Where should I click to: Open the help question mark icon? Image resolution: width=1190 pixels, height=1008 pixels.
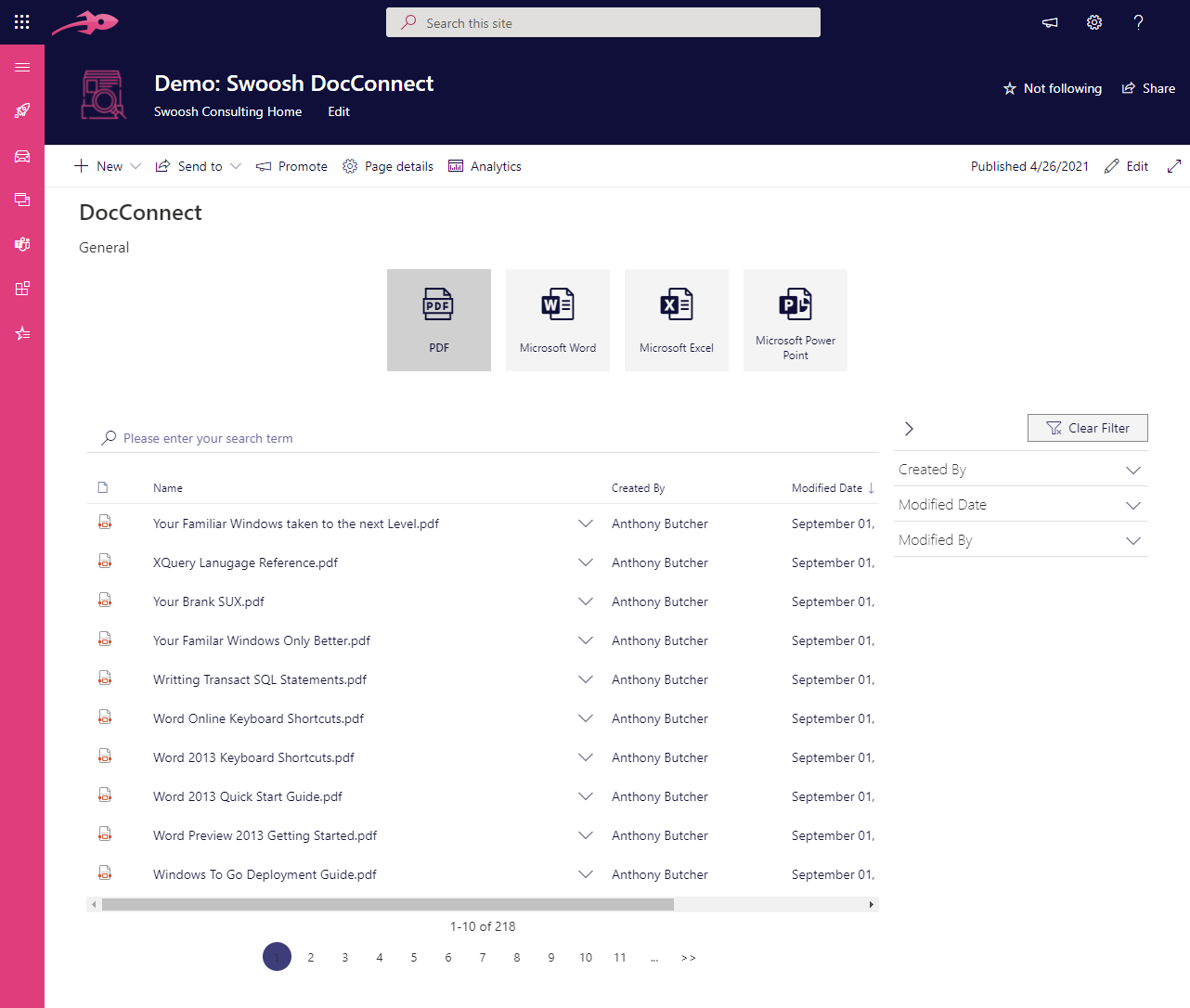pos(1138,22)
